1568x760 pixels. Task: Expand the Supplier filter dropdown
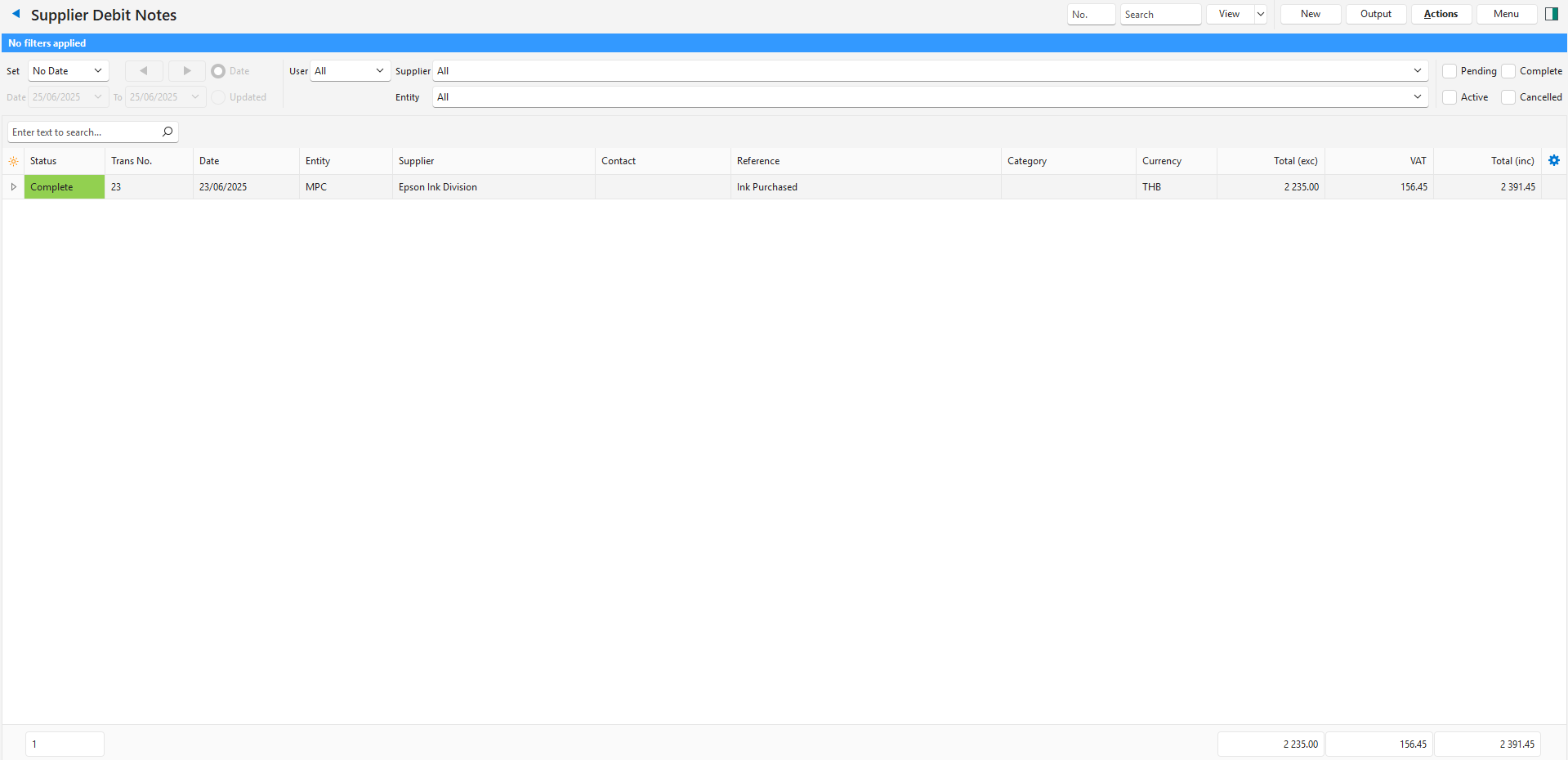pos(1417,71)
